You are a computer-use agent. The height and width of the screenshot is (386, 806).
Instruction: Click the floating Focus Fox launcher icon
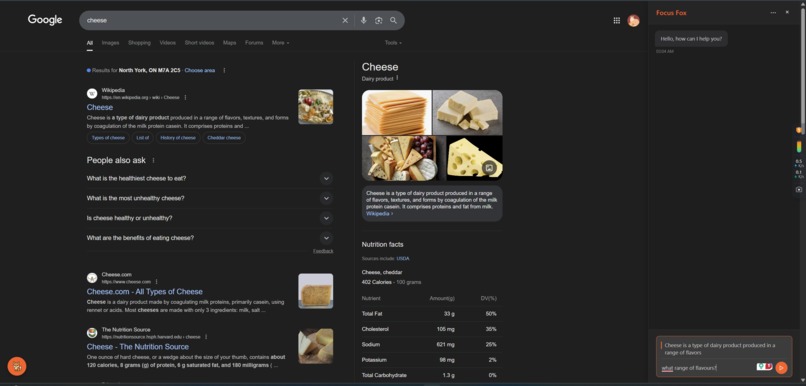tap(17, 366)
